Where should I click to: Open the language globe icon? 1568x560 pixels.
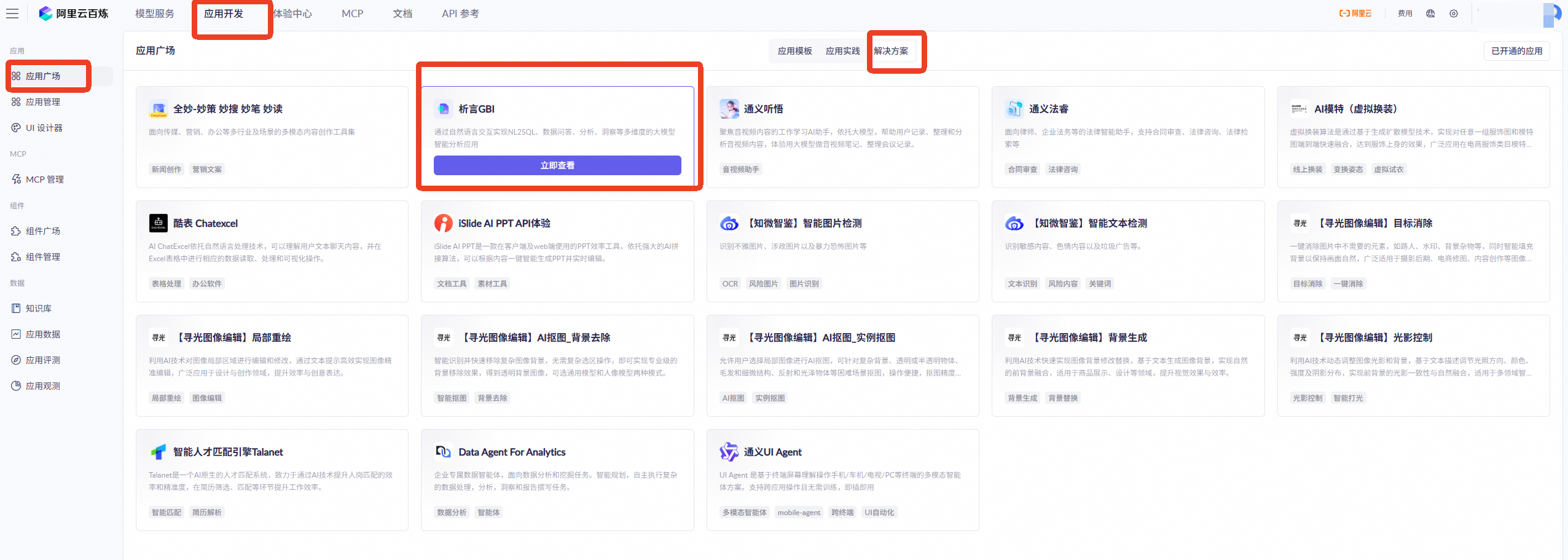coord(1430,14)
